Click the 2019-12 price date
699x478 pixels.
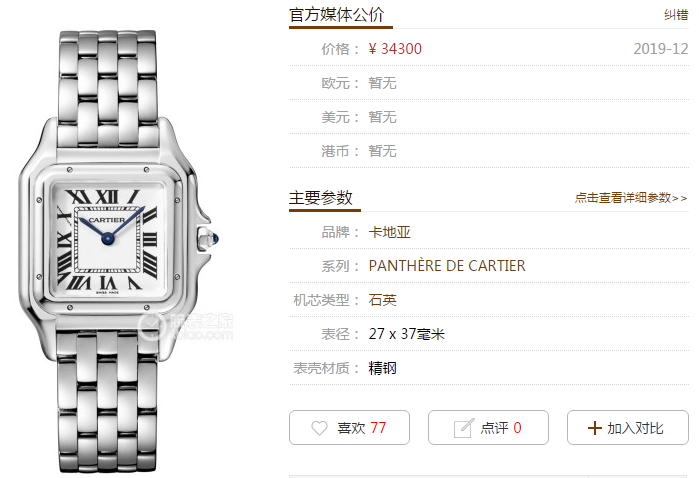661,49
